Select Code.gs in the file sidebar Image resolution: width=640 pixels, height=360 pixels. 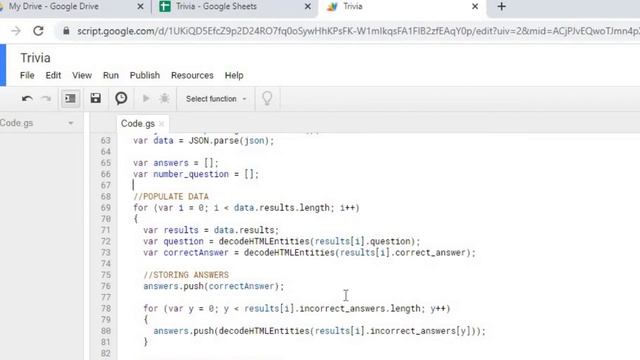[17, 123]
